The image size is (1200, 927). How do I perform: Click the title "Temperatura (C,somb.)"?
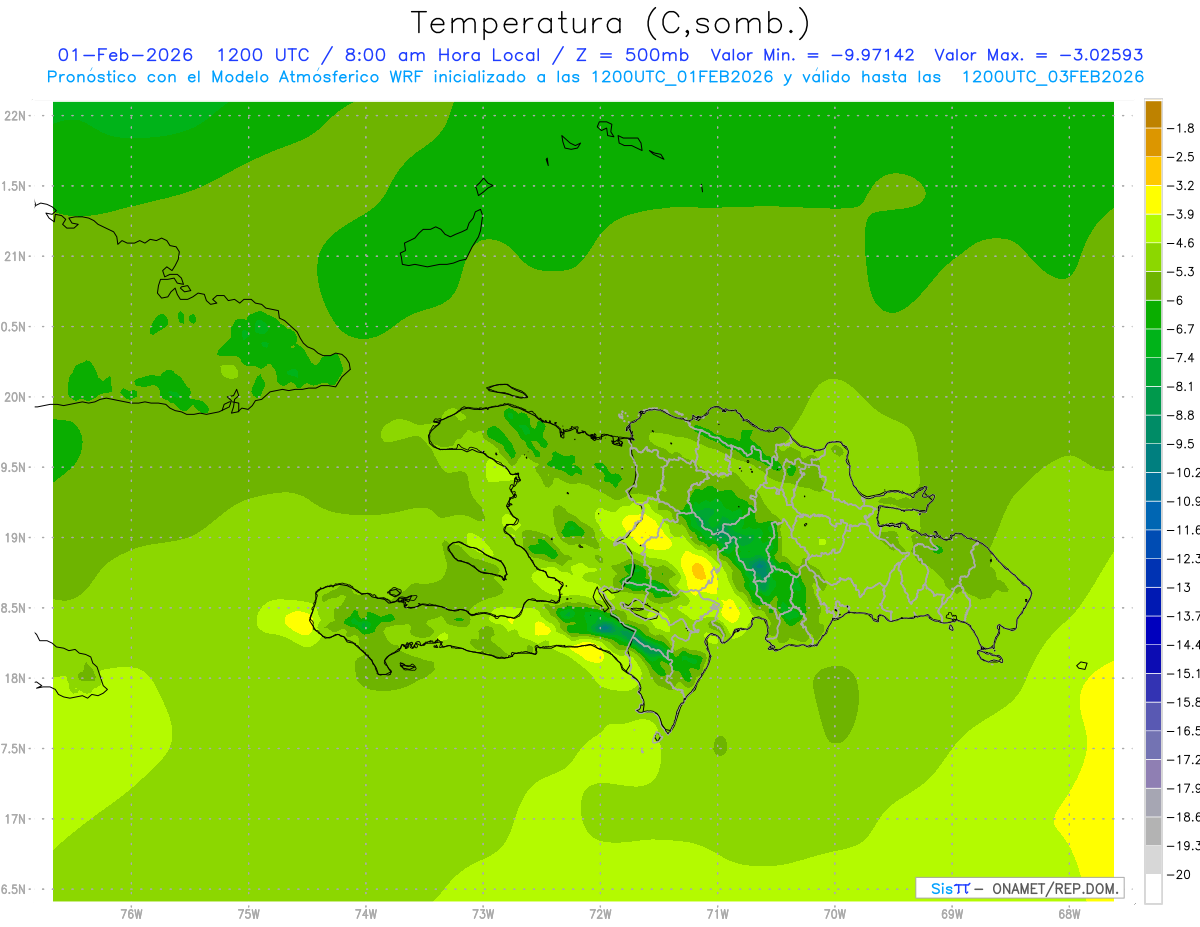point(611,23)
